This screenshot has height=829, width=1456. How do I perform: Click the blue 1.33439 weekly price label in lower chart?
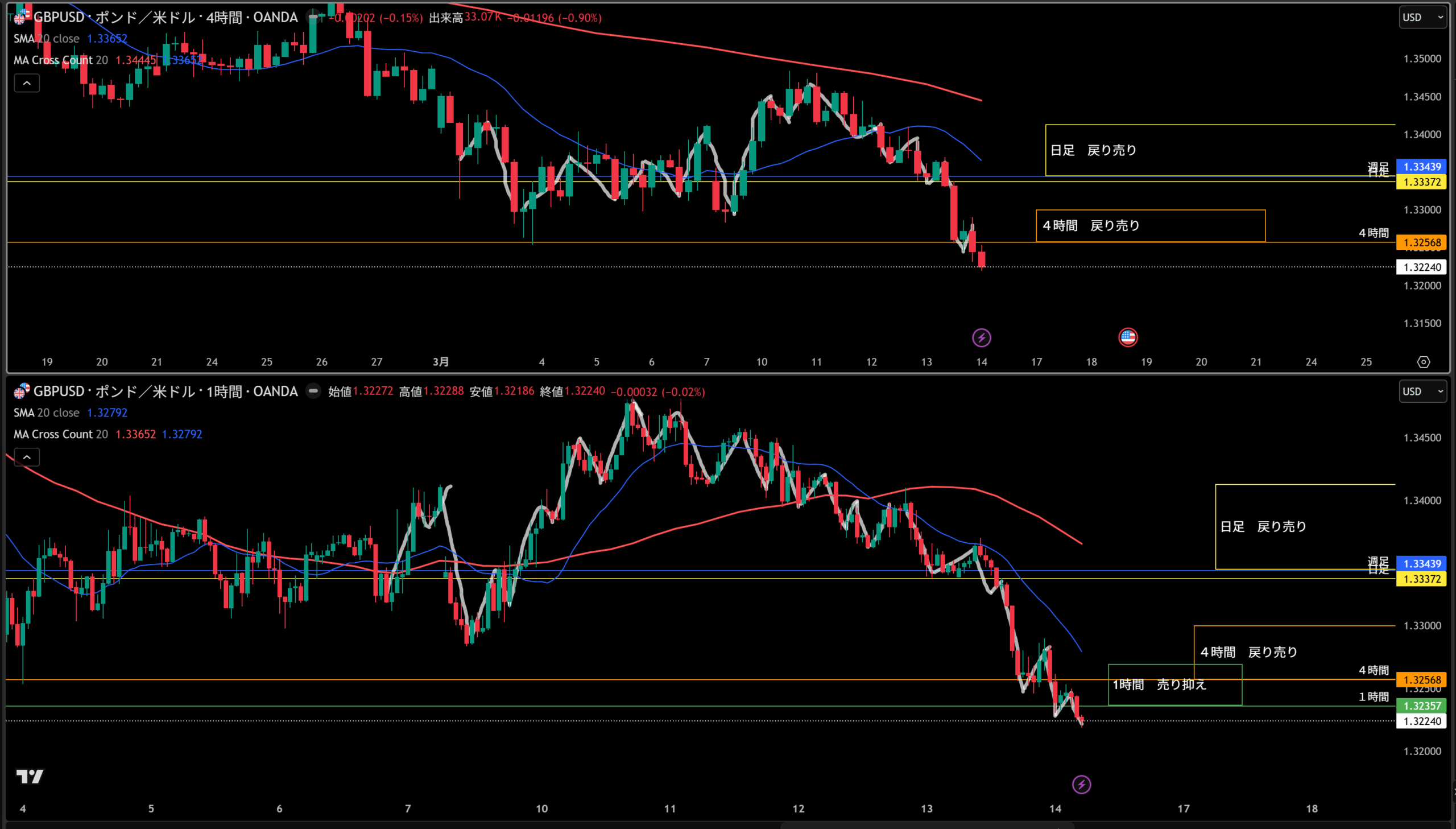pyautogui.click(x=1421, y=564)
